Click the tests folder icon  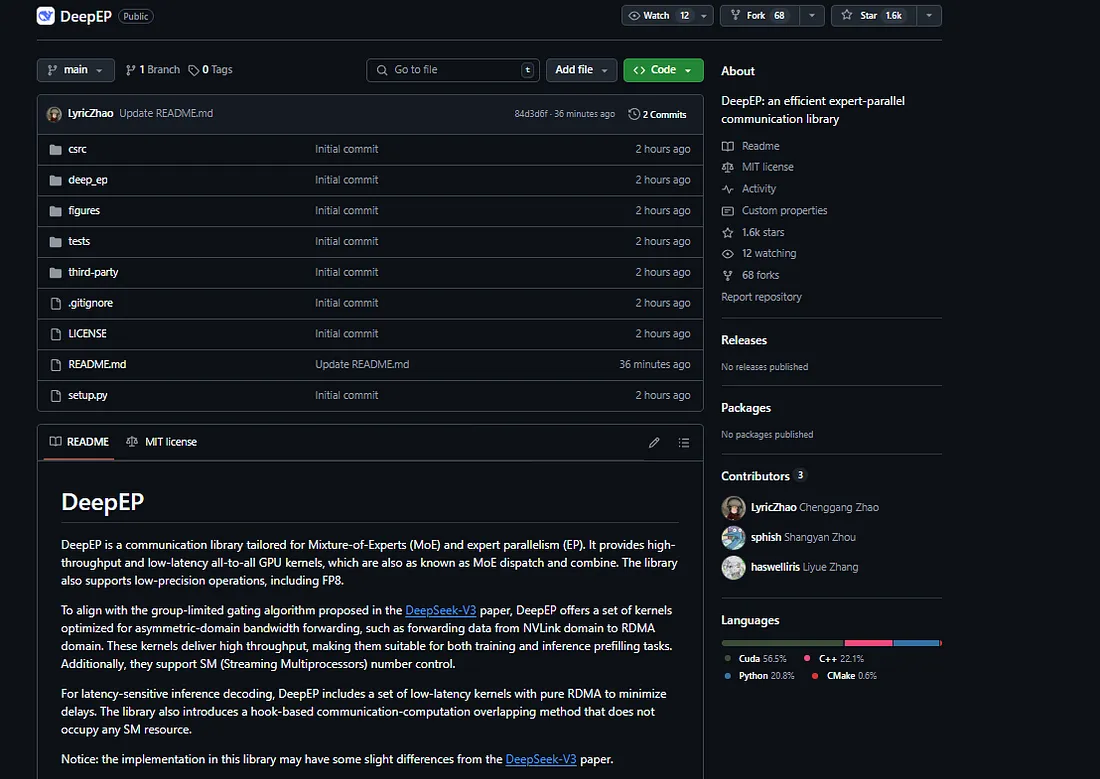(55, 242)
